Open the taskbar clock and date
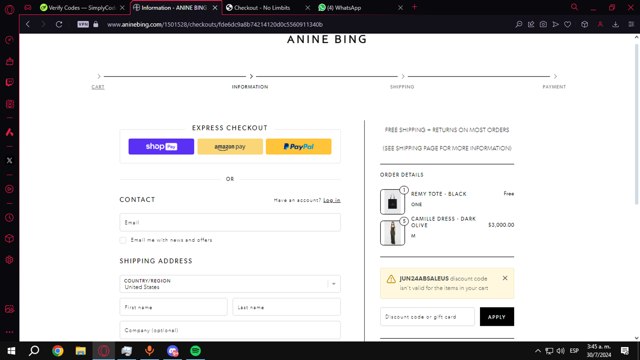Image resolution: width=640 pixels, height=360 pixels. pos(599,351)
